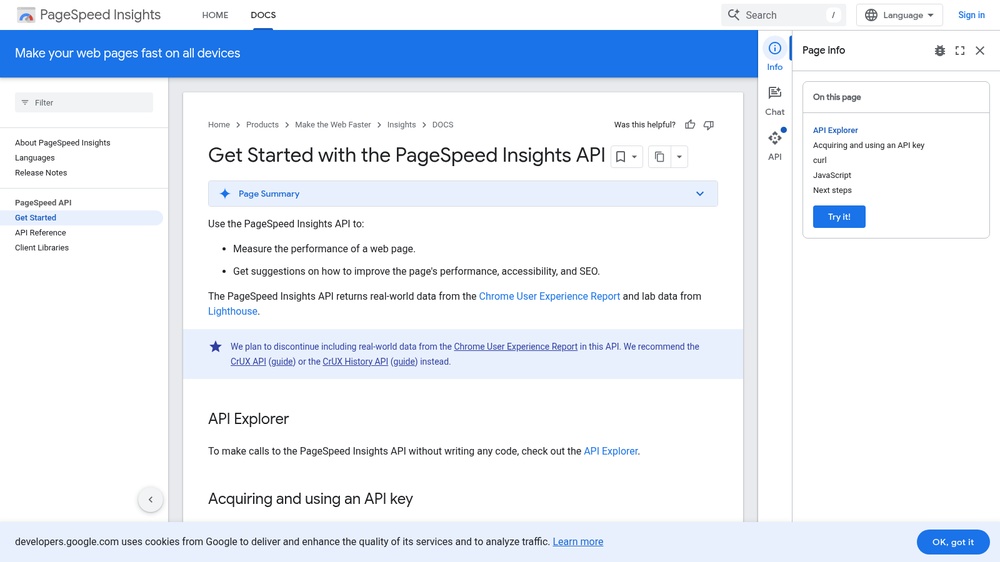Focus the Search input field
Image resolution: width=1000 pixels, height=562 pixels.
coord(783,15)
